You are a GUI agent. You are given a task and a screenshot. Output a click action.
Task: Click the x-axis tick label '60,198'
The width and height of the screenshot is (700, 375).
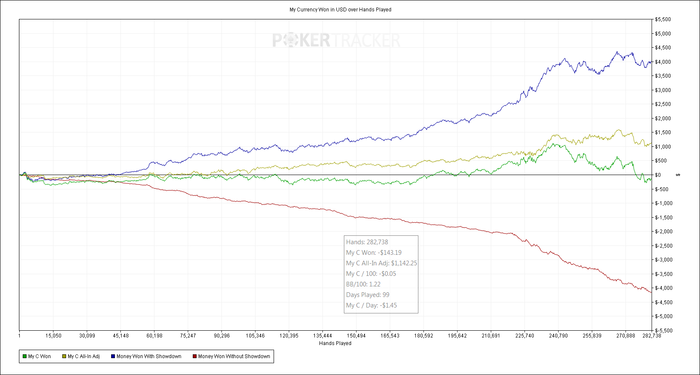(x=154, y=335)
